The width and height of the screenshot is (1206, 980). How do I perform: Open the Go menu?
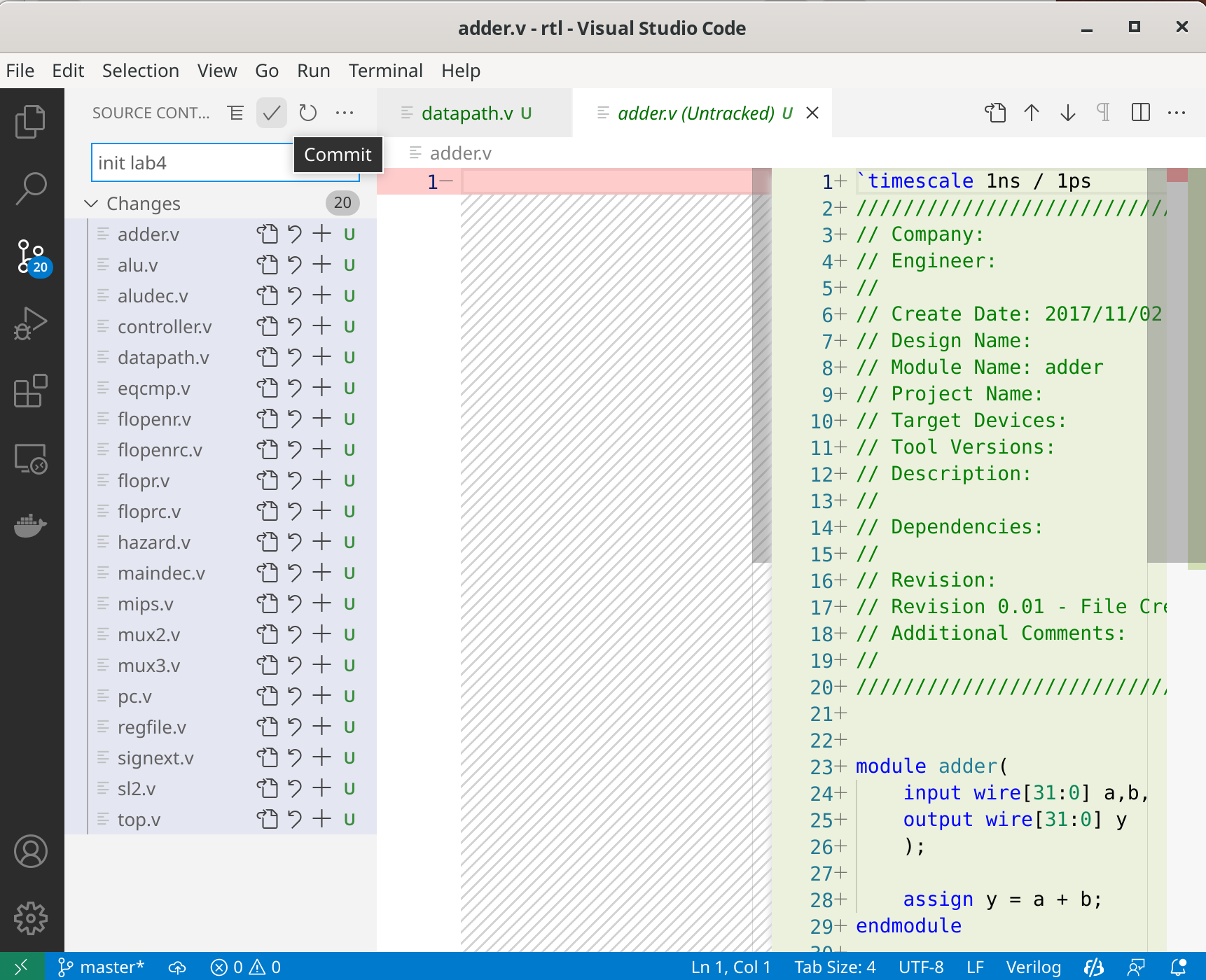[267, 71]
